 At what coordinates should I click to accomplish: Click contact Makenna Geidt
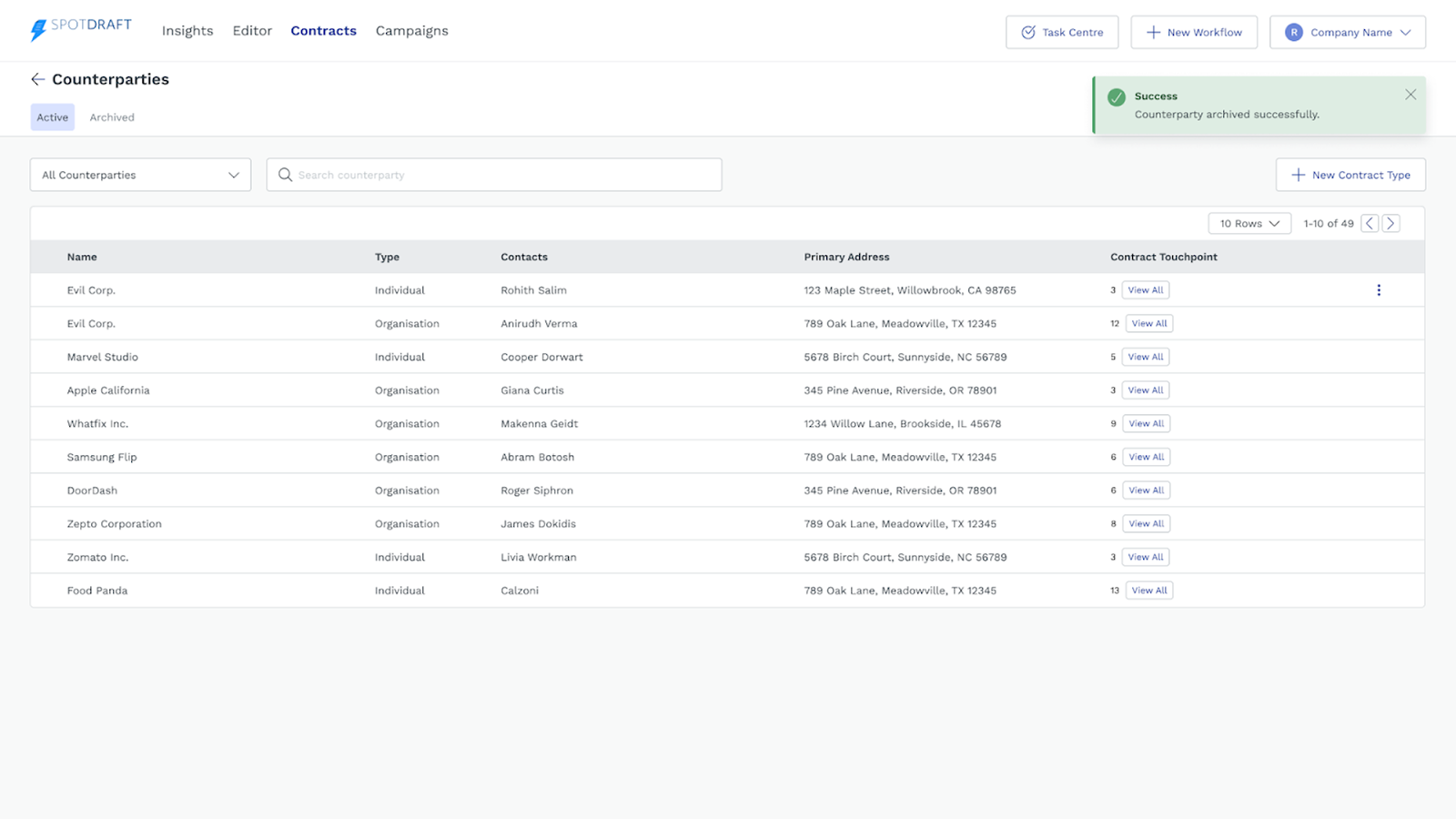pyautogui.click(x=539, y=423)
